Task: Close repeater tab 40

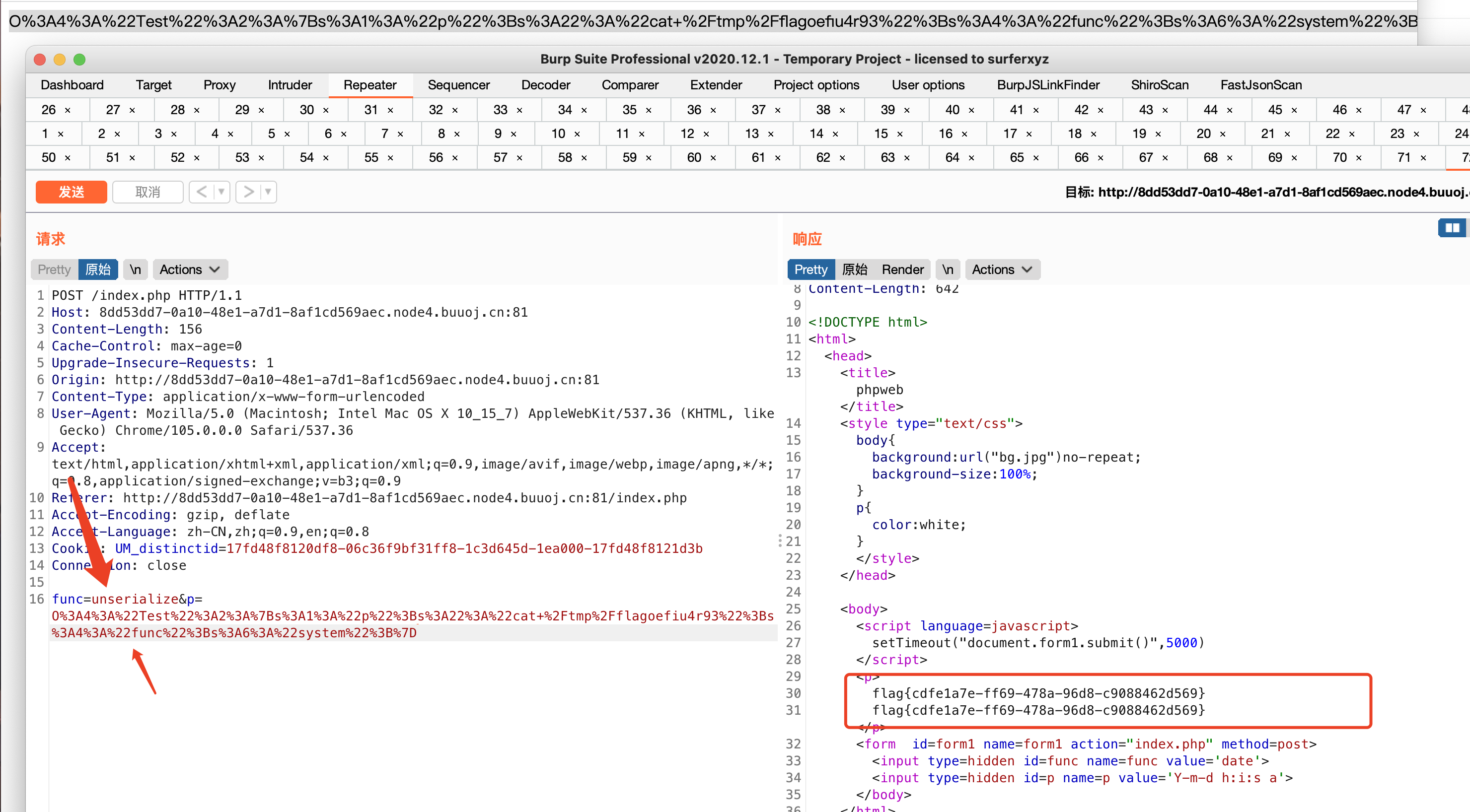Action: tap(971, 110)
